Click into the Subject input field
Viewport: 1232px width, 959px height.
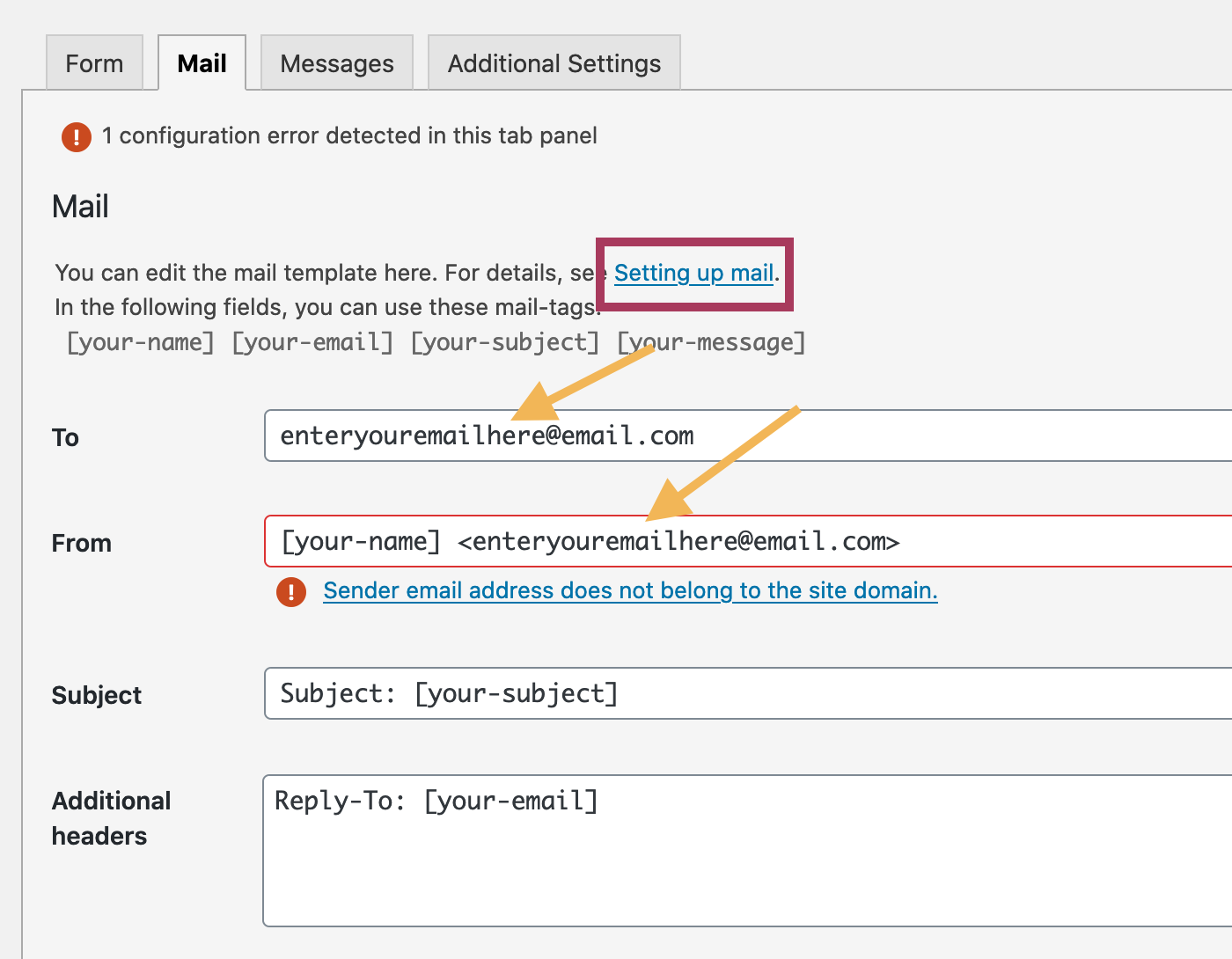748,693
